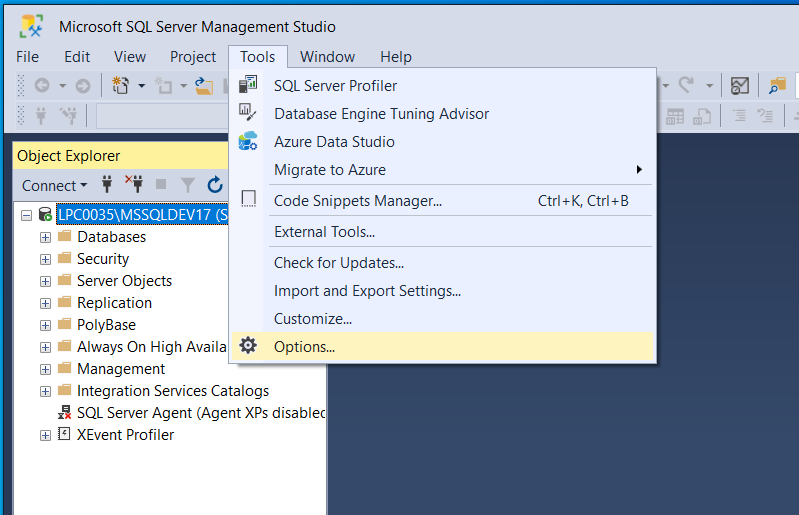Click the Connect plug icon in Object Explorer
The height and width of the screenshot is (515, 799).
(107, 184)
